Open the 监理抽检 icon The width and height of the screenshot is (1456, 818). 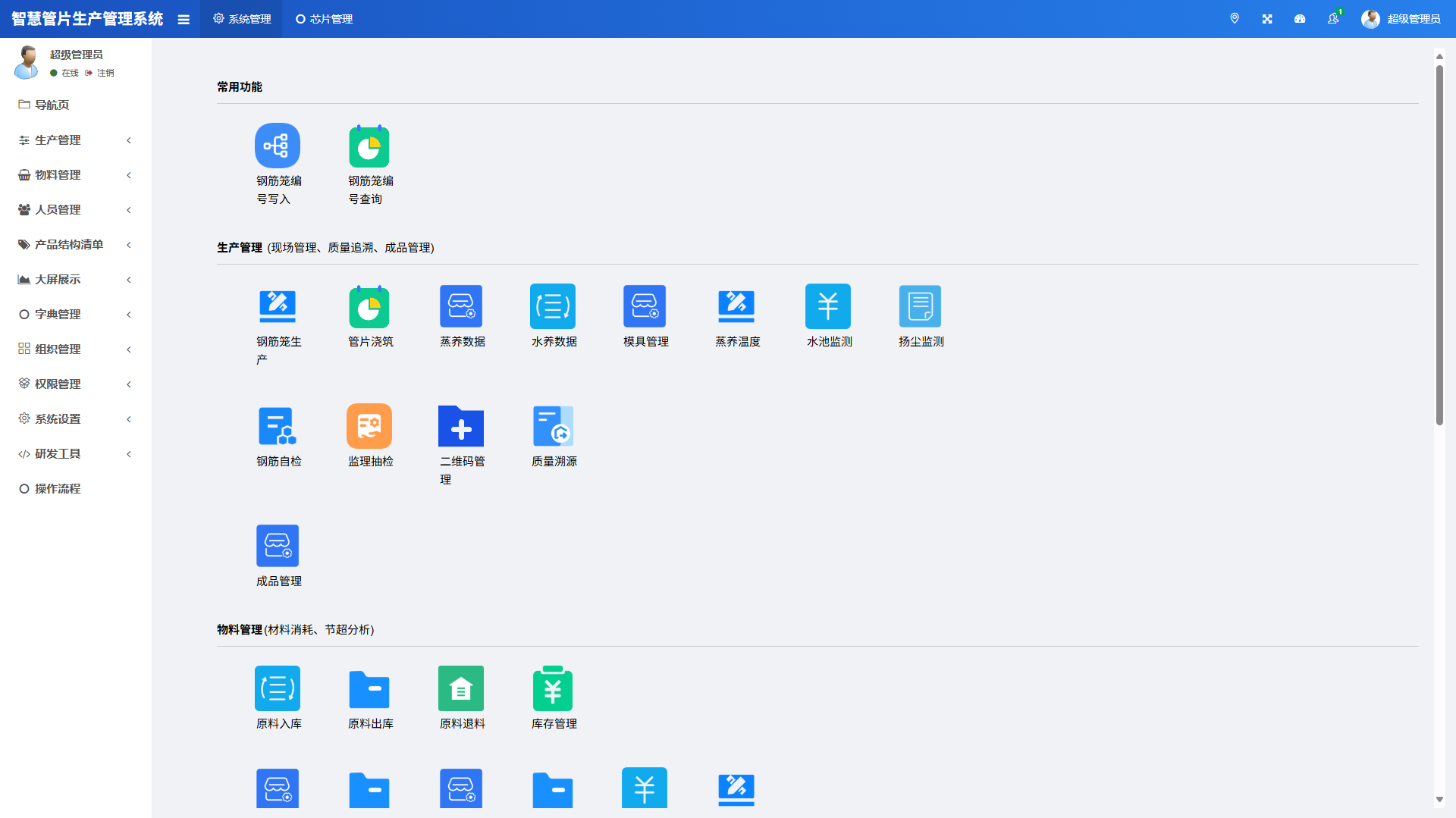(x=369, y=426)
